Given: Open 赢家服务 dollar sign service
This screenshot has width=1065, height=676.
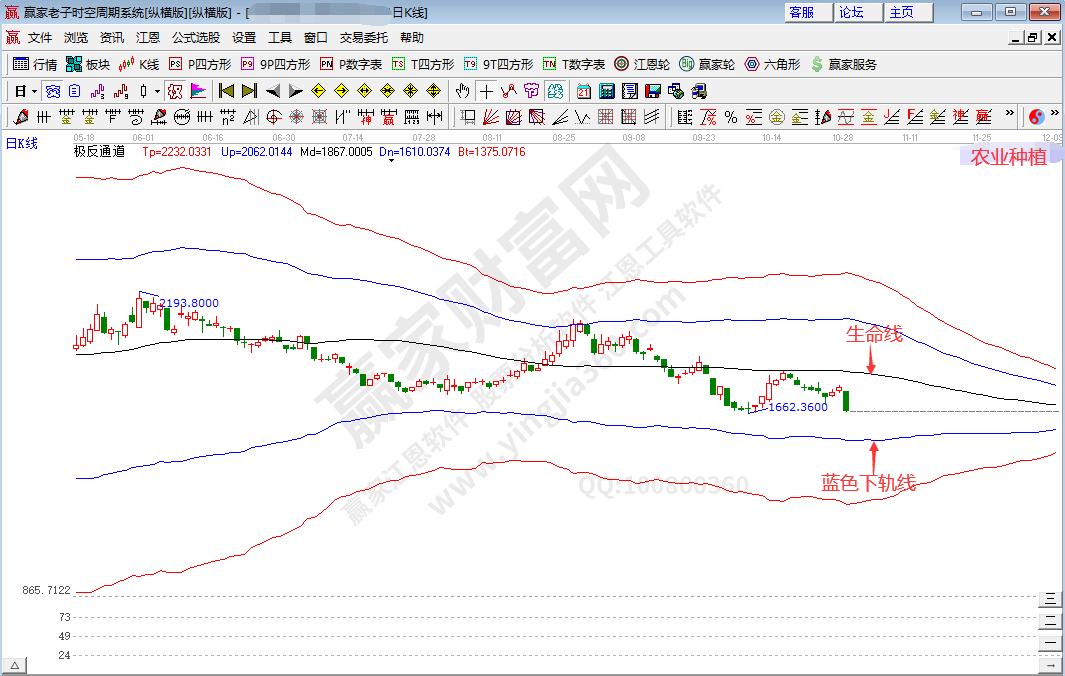Looking at the screenshot, I should [x=843, y=64].
